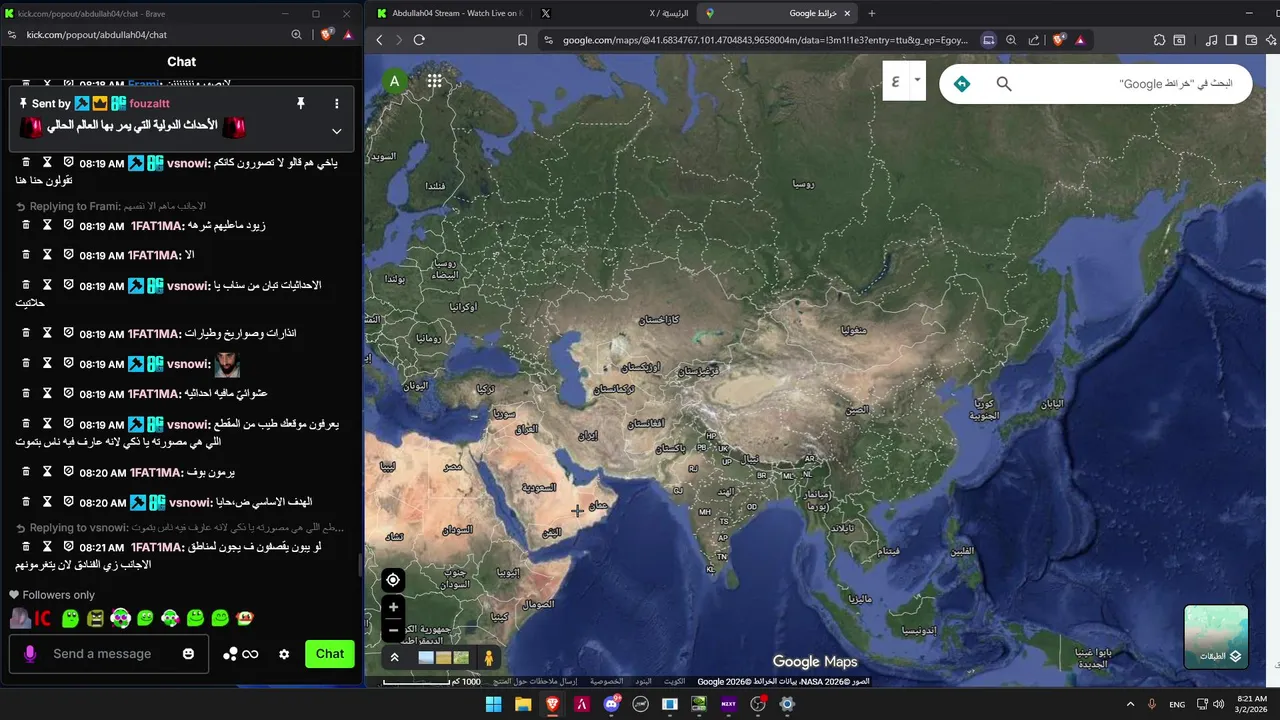This screenshot has height=720, width=1280.
Task: Click the vsnowi username on 08:20 message
Action: (190, 502)
